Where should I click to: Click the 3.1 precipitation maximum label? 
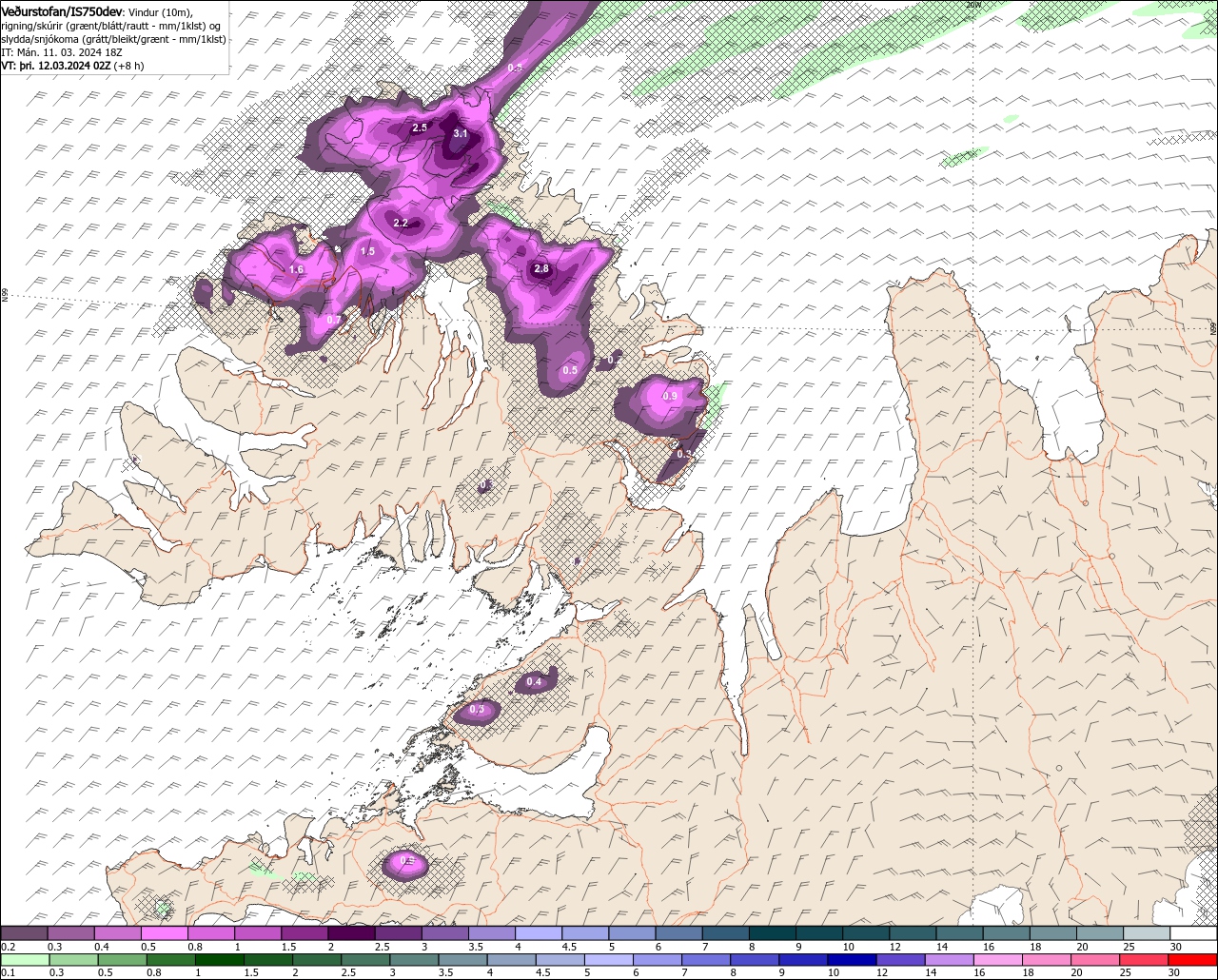(461, 134)
